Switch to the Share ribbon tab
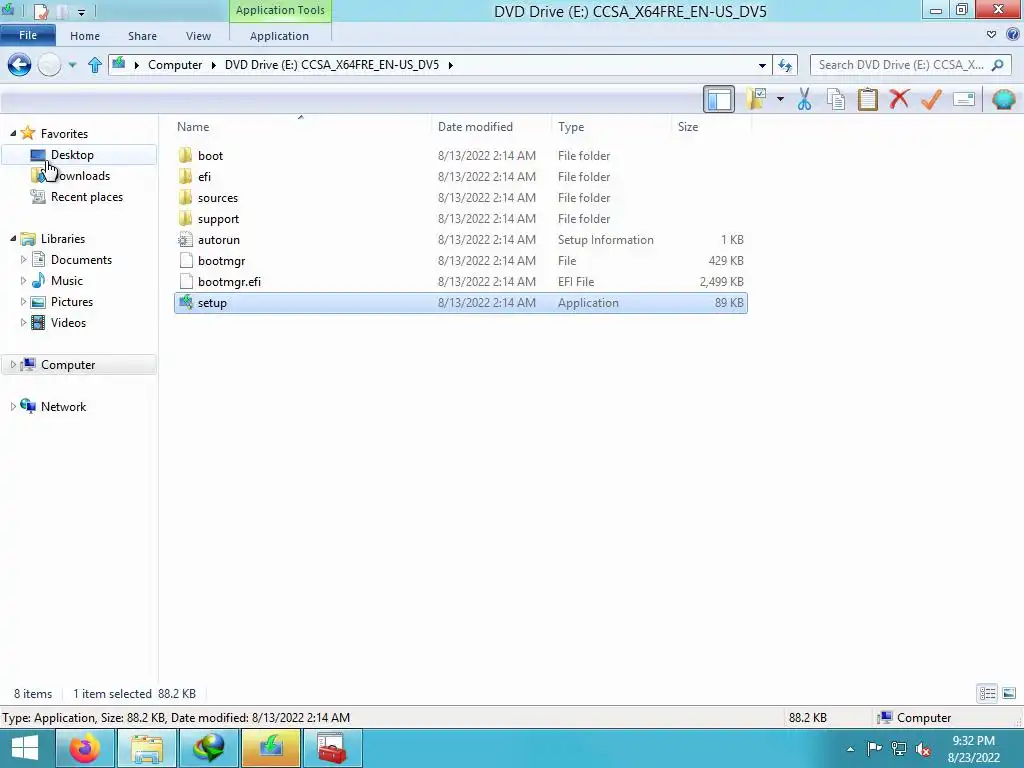This screenshot has height=768, width=1024. click(142, 36)
